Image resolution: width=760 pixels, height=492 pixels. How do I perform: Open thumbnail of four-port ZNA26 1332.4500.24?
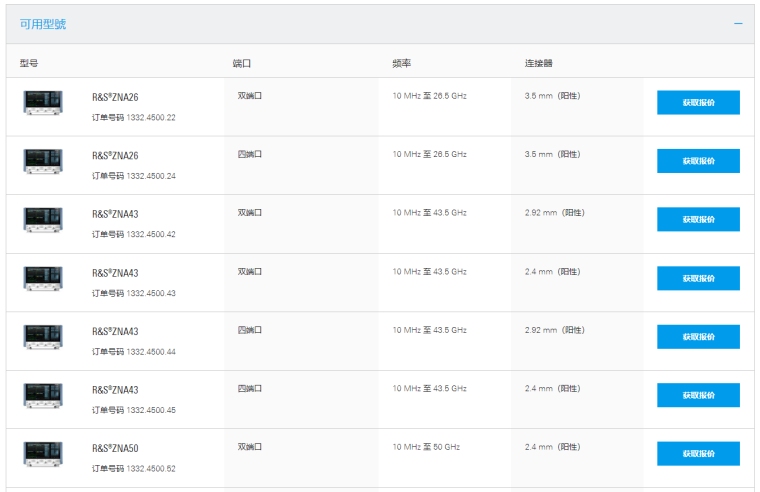(x=43, y=161)
